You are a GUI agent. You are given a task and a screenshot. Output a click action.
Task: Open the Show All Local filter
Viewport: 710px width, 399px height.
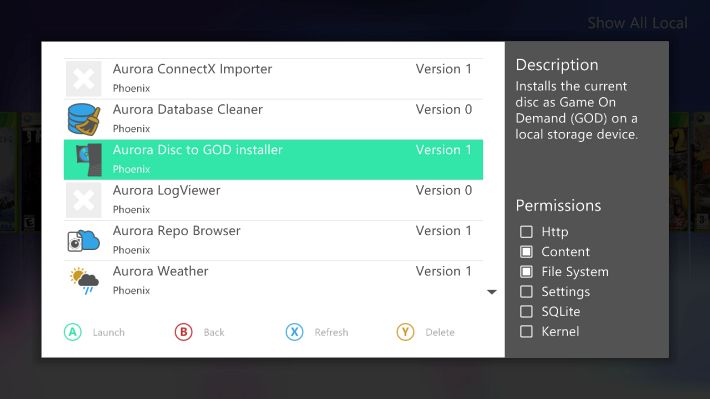637,23
